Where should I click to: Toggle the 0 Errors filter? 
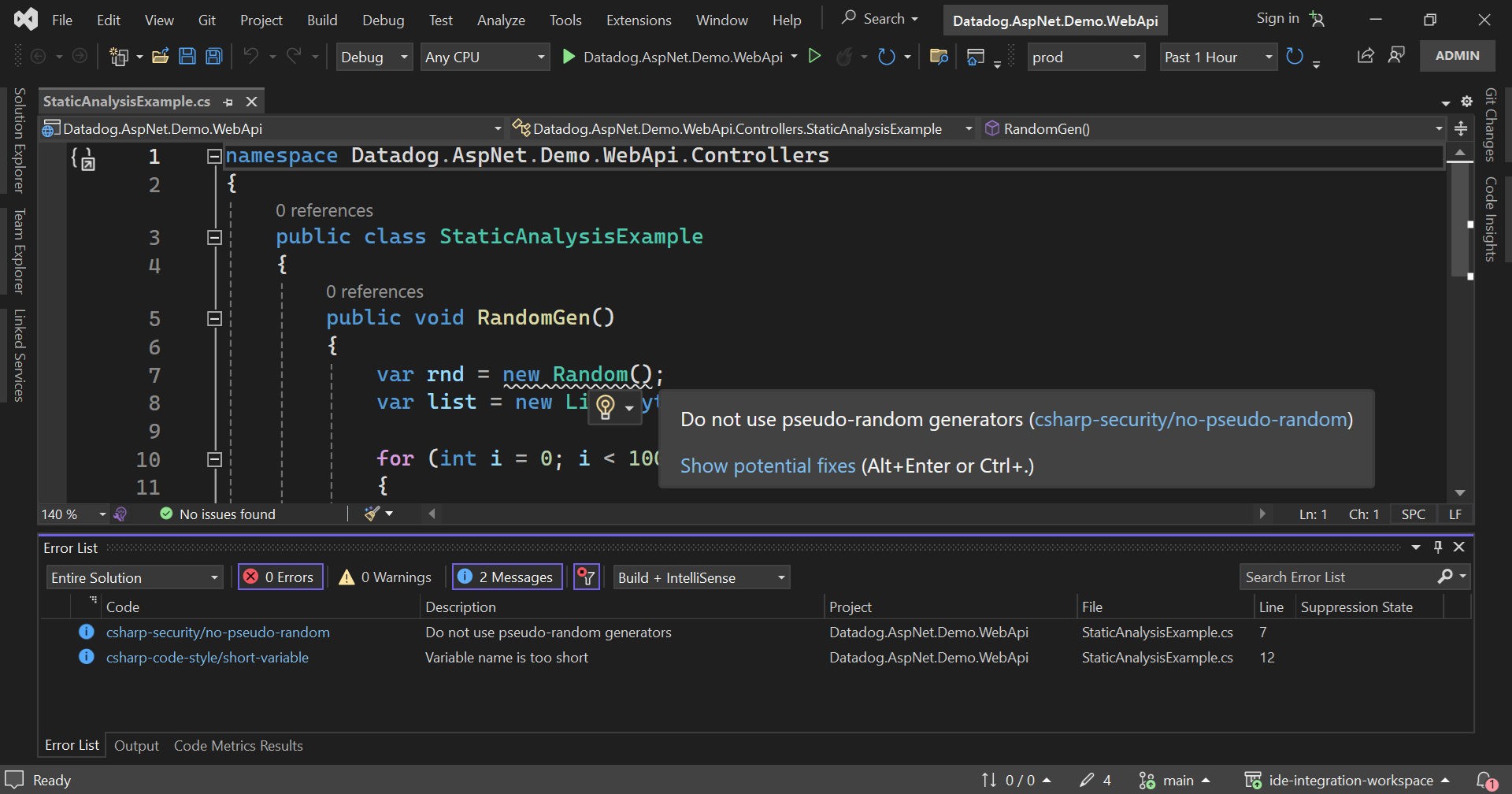point(280,577)
